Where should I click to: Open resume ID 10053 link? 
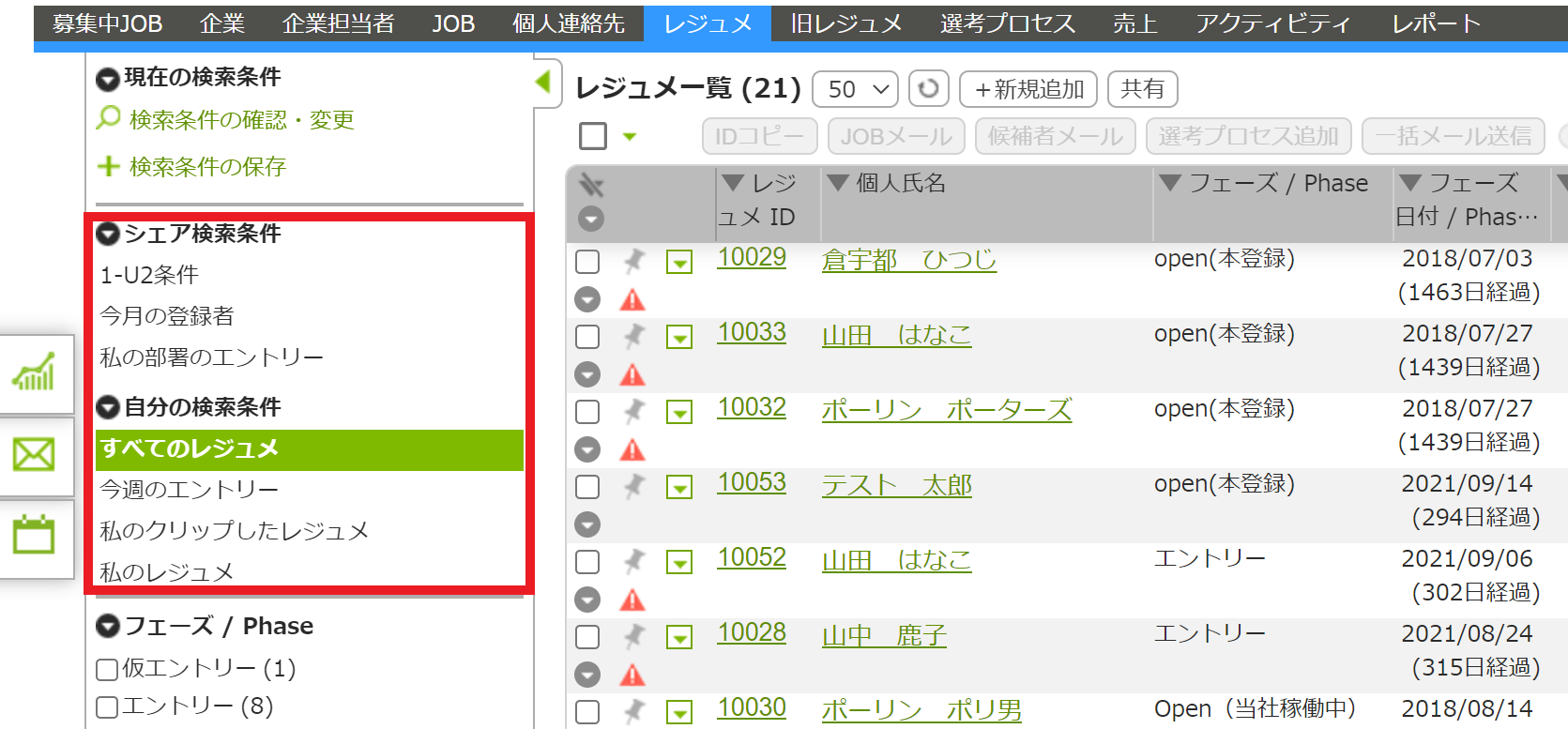(752, 482)
